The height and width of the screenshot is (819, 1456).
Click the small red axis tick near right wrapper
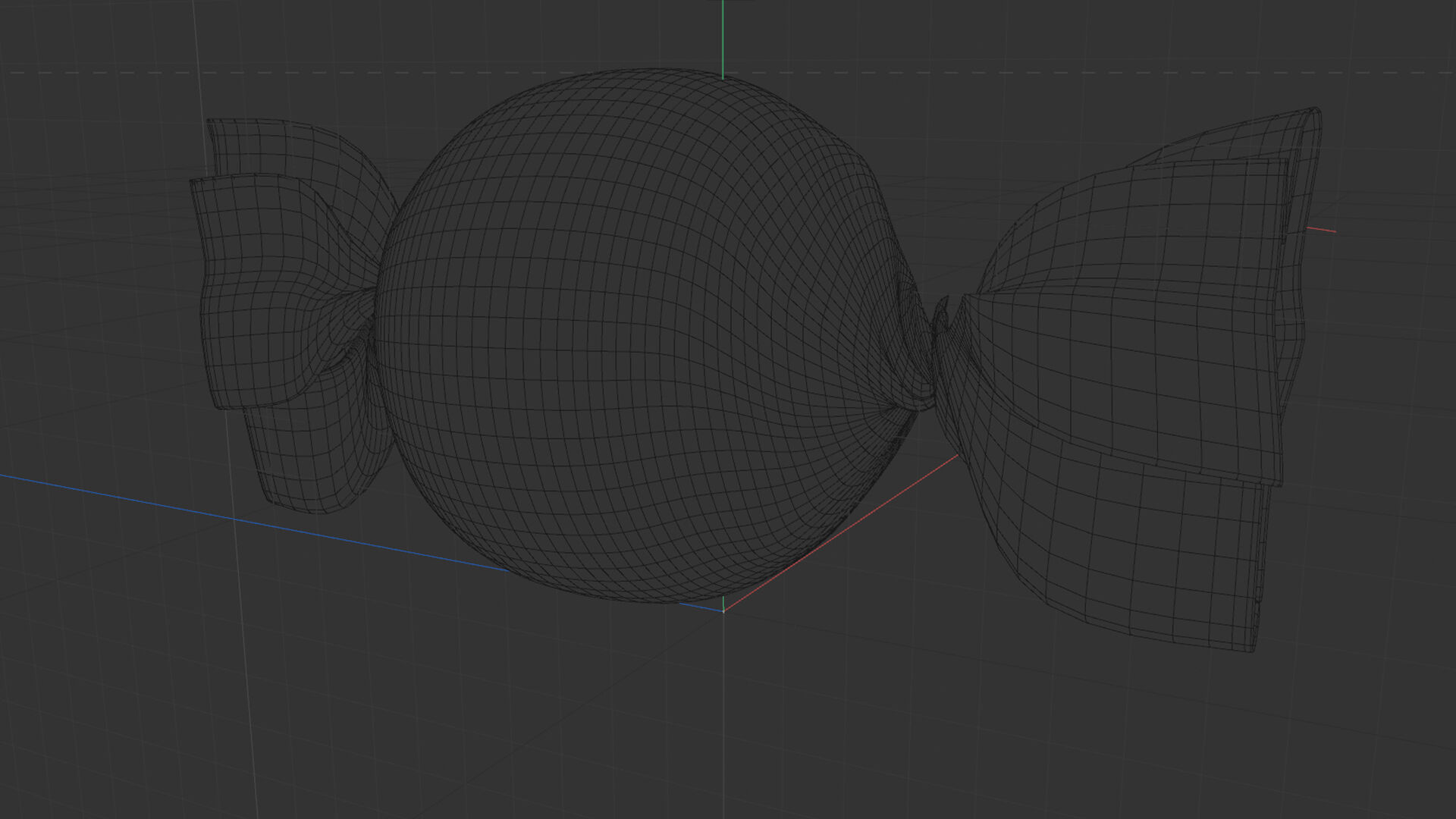coord(1321,229)
